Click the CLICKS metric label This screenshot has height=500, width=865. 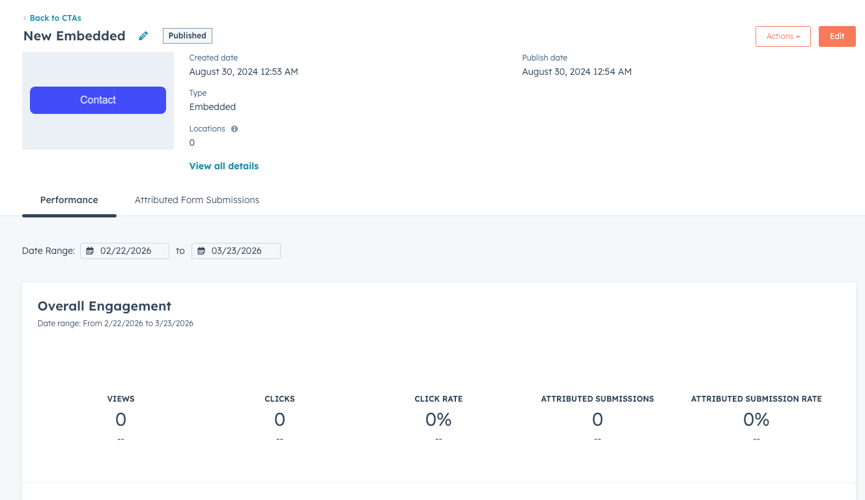pyautogui.click(x=280, y=399)
